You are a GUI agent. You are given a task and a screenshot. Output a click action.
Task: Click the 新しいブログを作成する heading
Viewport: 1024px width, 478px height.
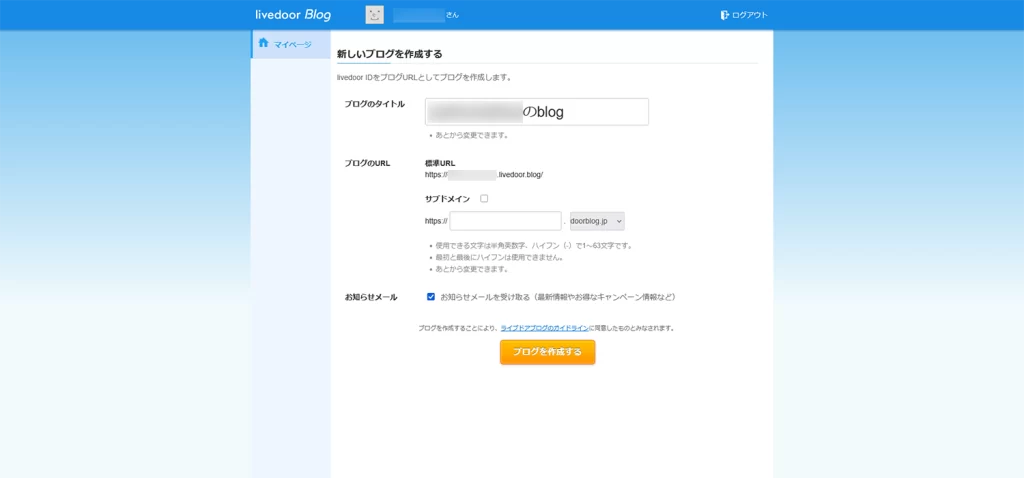390,54
